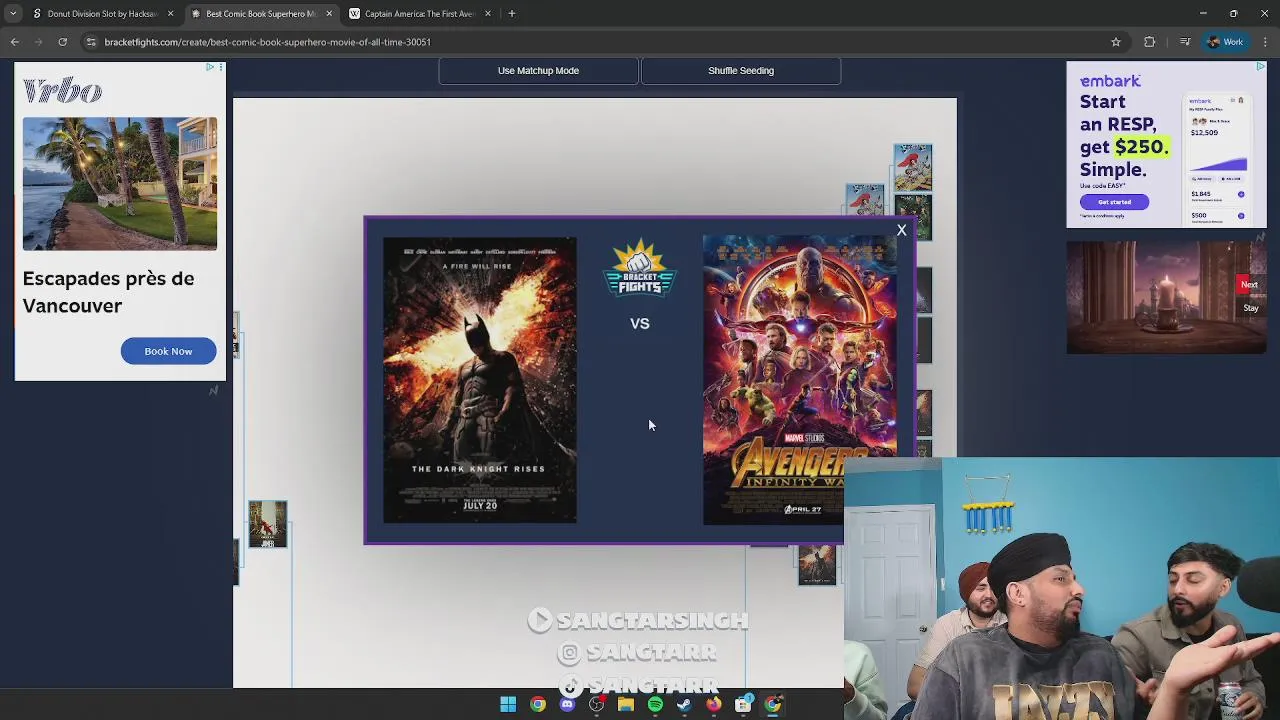
Task: Open the Work profile menu
Action: click(1225, 42)
